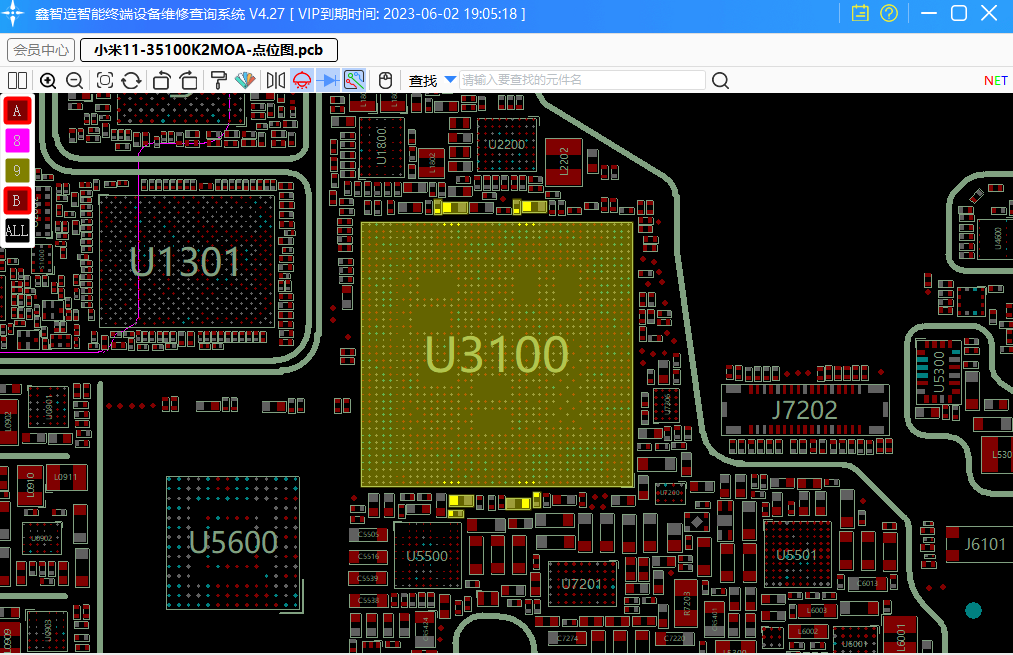Click the paint roller icon
Screen dimensions: 1013x655
218,81
